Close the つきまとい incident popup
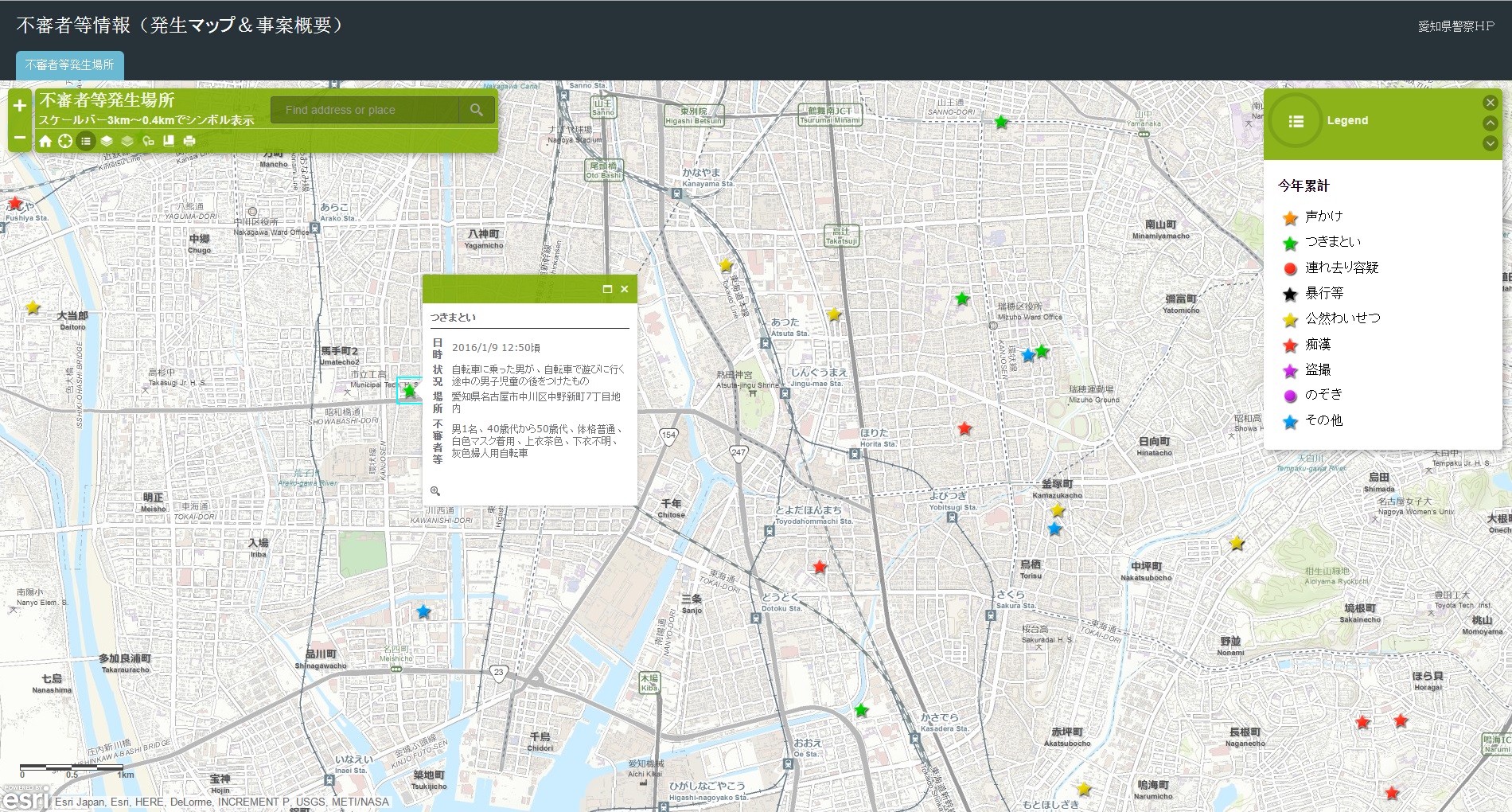The height and width of the screenshot is (812, 1512). pyautogui.click(x=625, y=289)
